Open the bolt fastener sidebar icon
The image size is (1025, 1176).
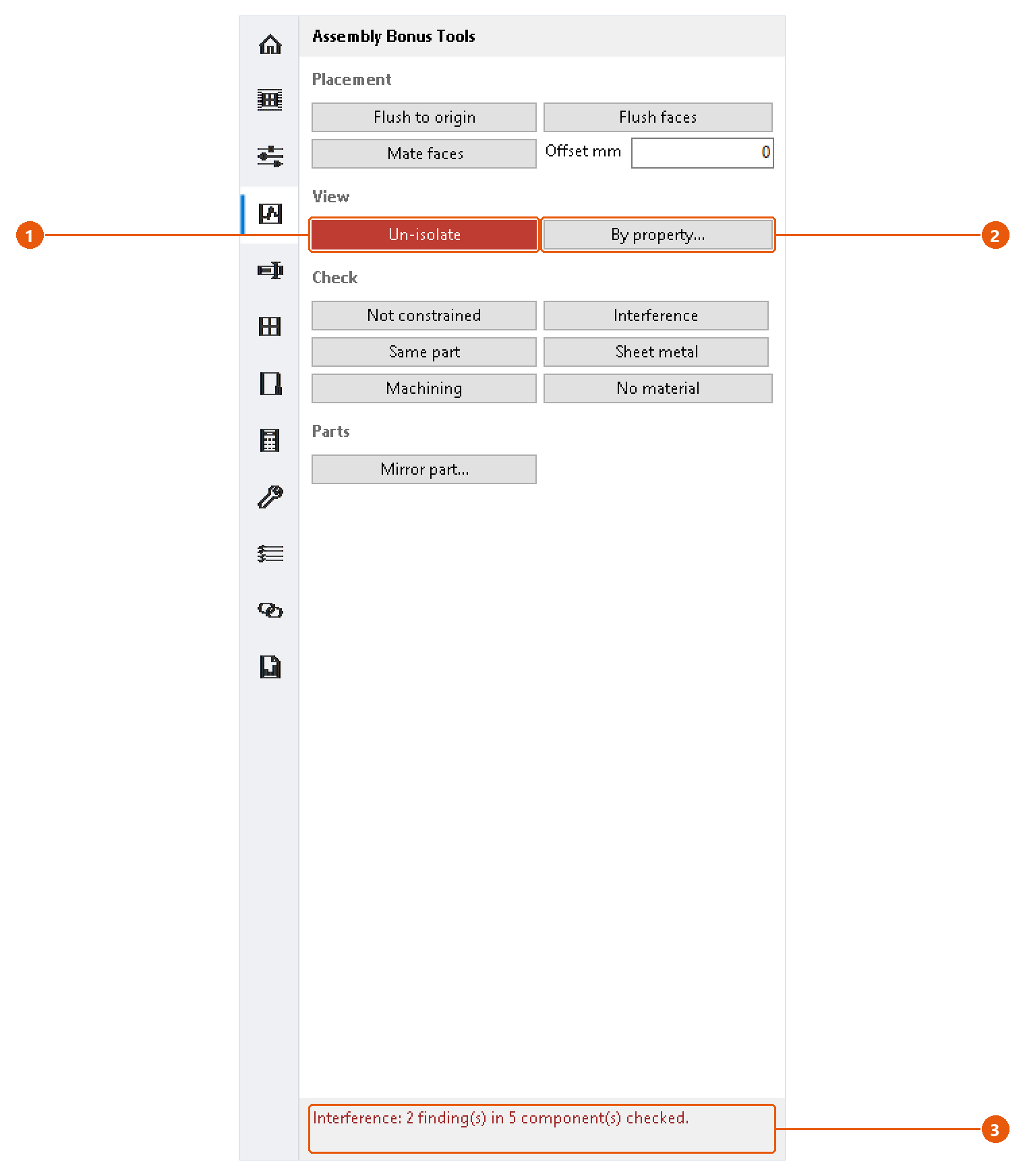[270, 270]
